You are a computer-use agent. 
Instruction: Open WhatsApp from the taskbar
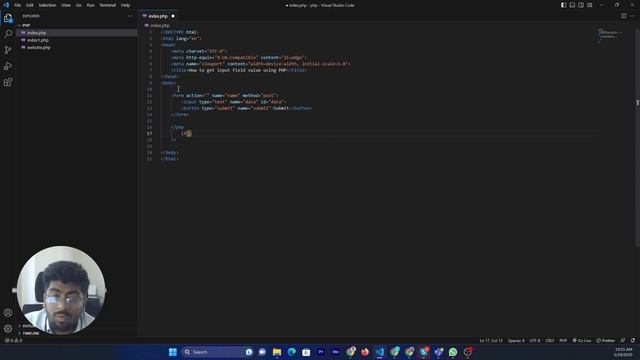[453, 352]
